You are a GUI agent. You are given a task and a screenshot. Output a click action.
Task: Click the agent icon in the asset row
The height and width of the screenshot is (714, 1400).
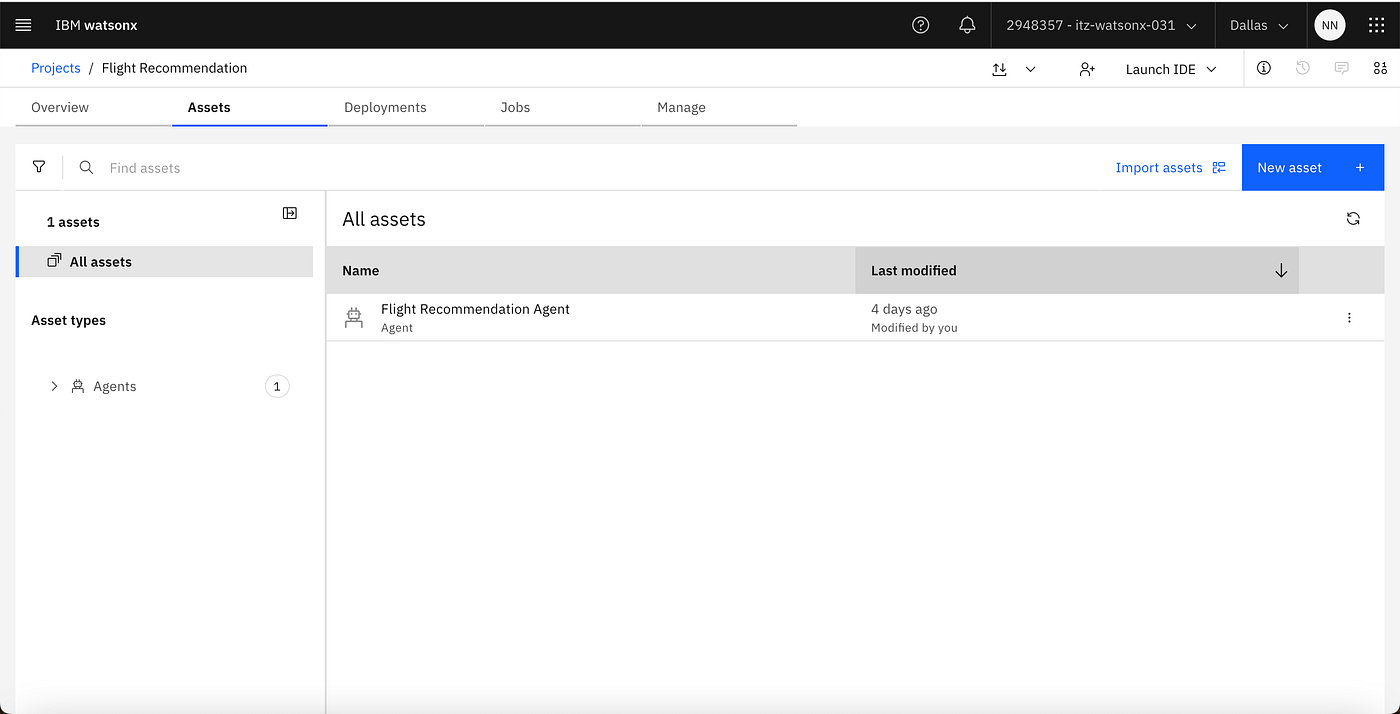[x=353, y=318]
